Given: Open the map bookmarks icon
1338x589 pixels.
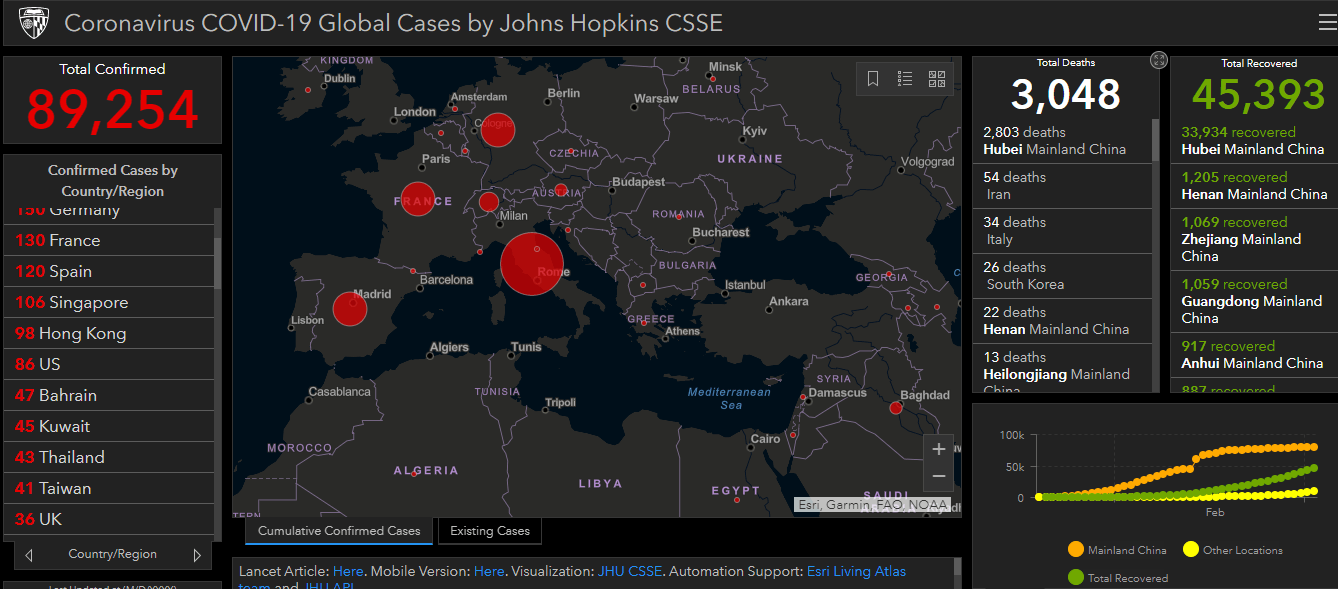Looking at the screenshot, I should click(x=873, y=79).
